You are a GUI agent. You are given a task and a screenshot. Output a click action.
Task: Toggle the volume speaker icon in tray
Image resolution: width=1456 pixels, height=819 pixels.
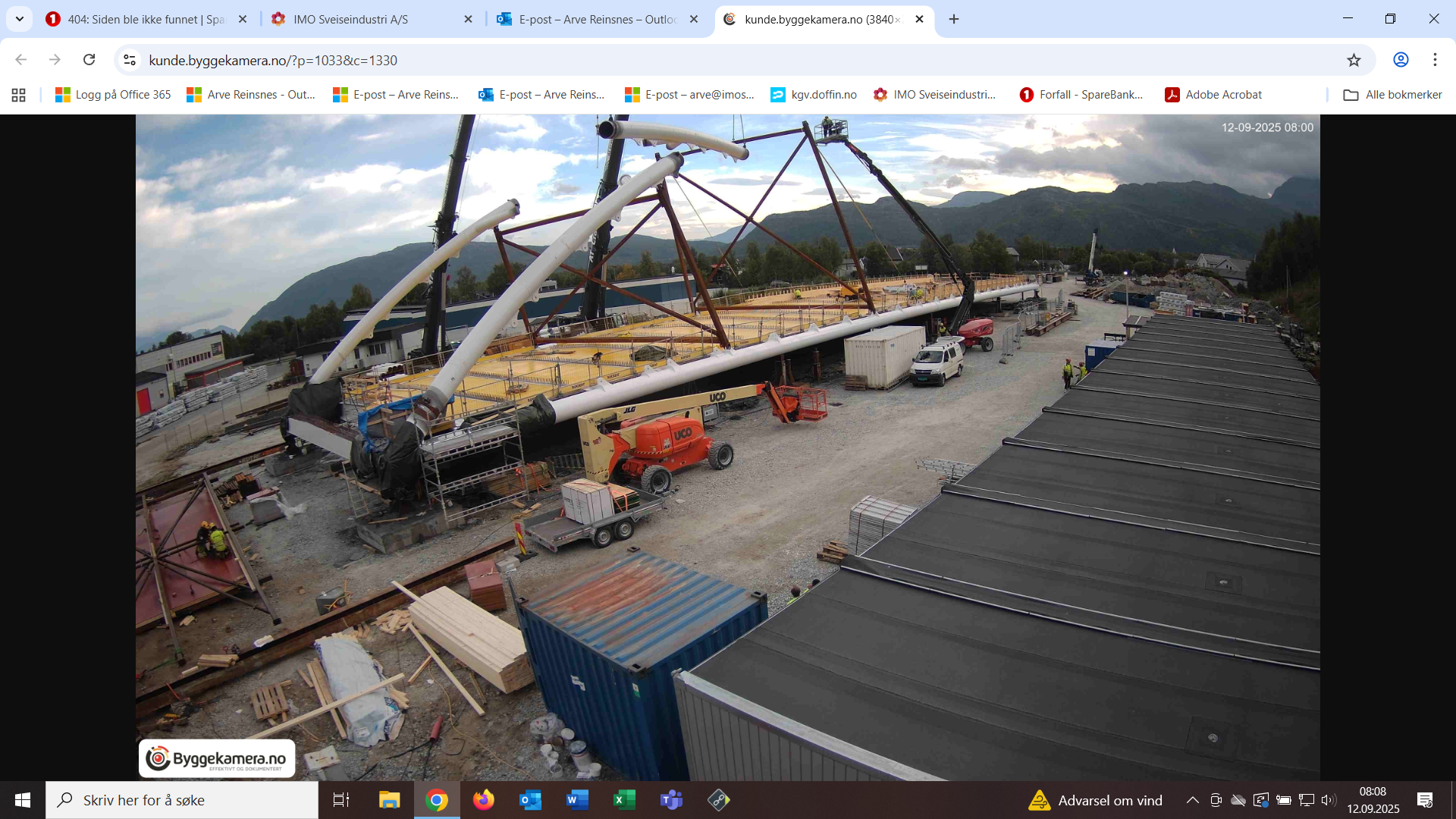tap(1328, 800)
